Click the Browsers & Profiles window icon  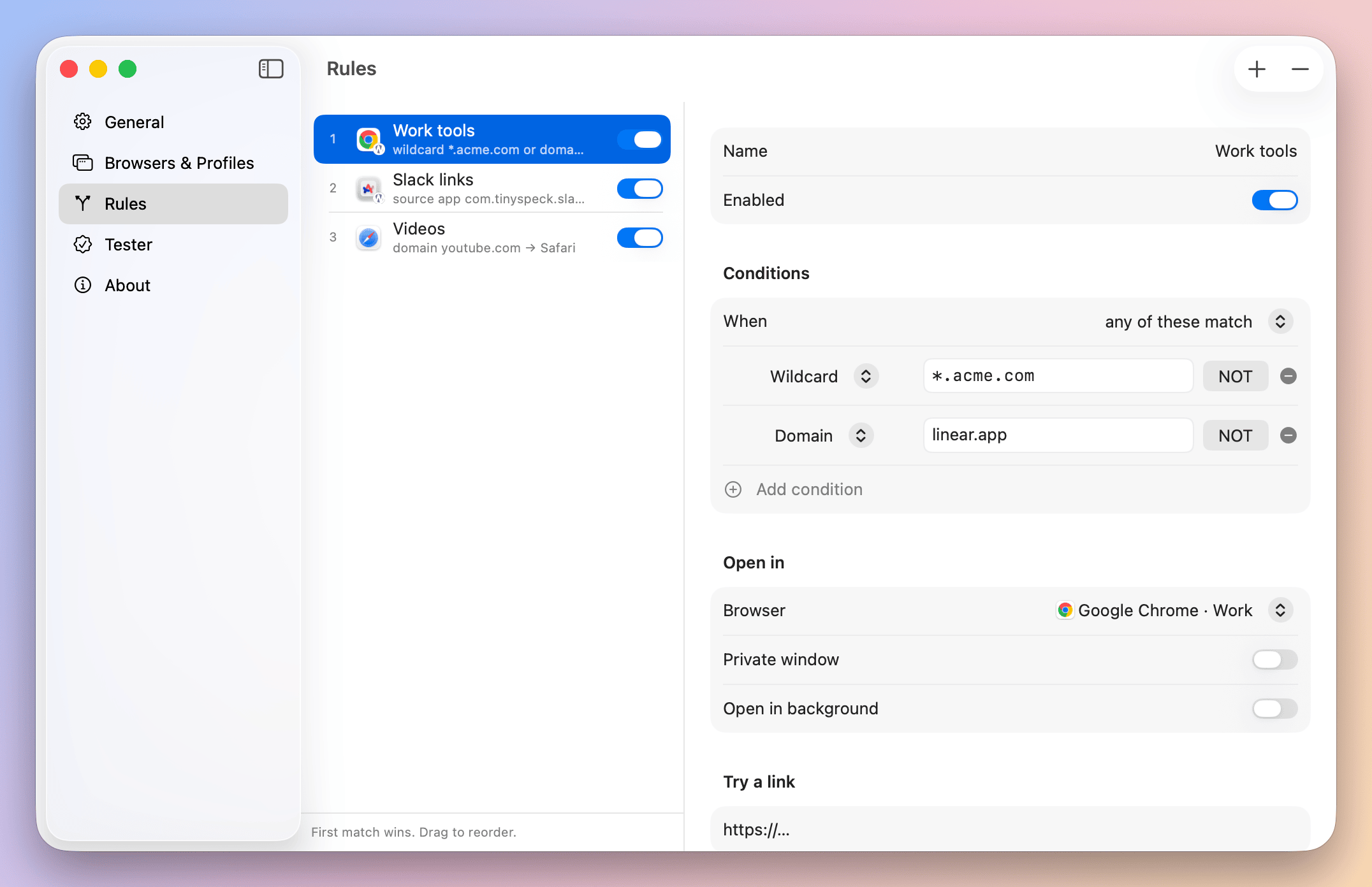(83, 162)
